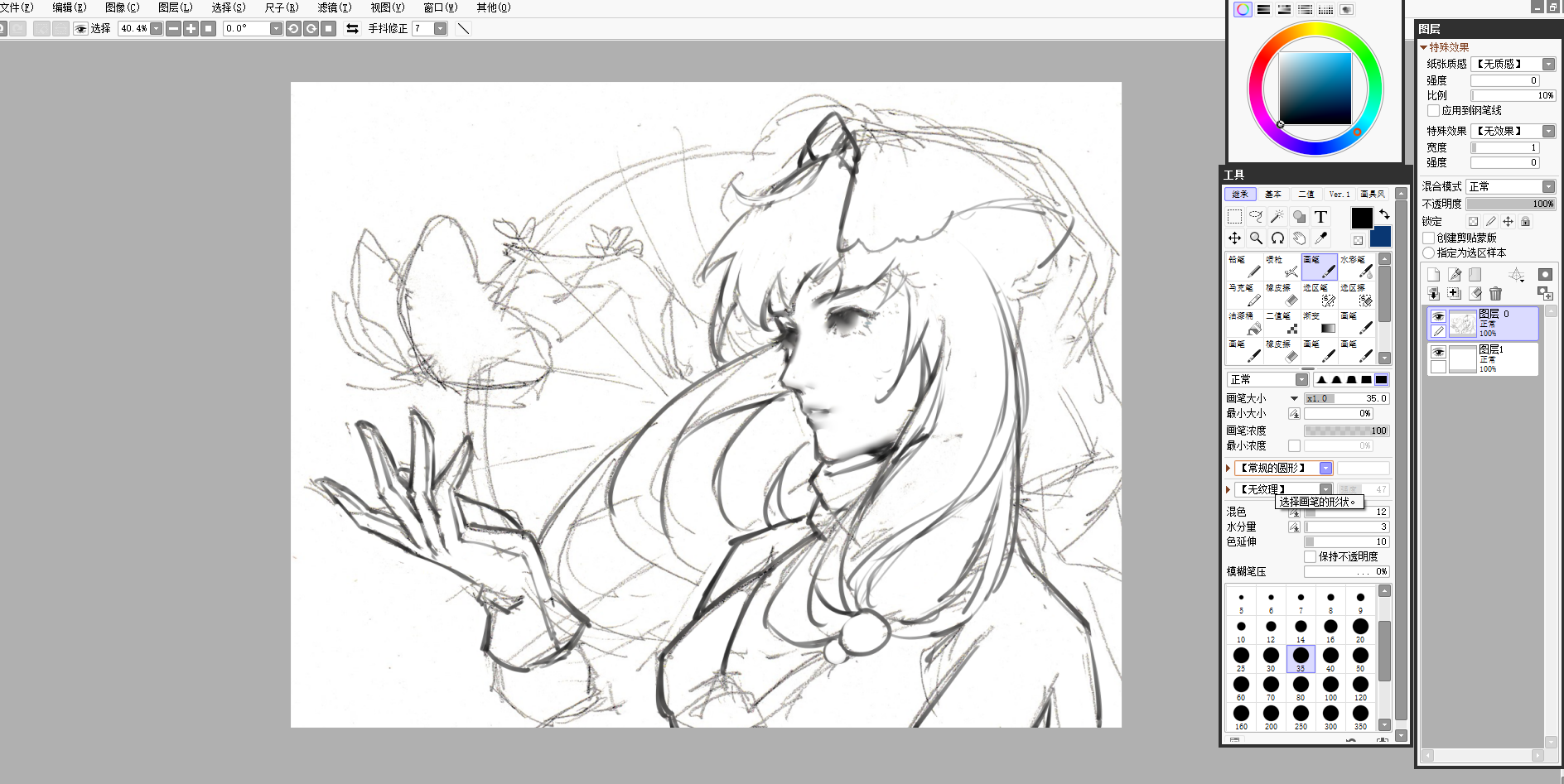The height and width of the screenshot is (784, 1564).
Task: Click the zoom-in plus button
Action: tap(191, 29)
